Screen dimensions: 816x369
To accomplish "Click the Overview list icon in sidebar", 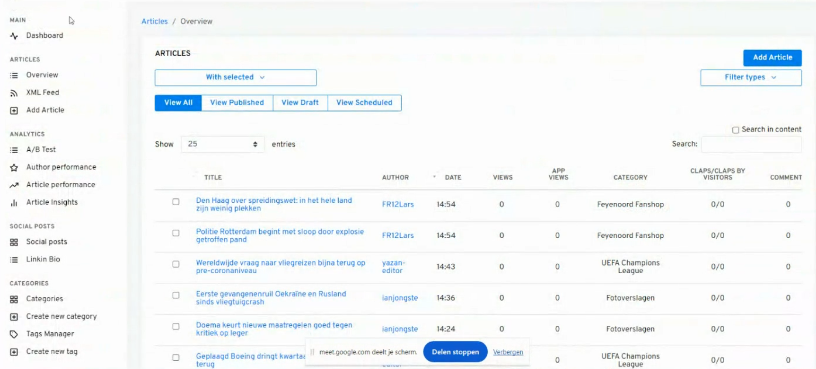I will pyautogui.click(x=14, y=75).
